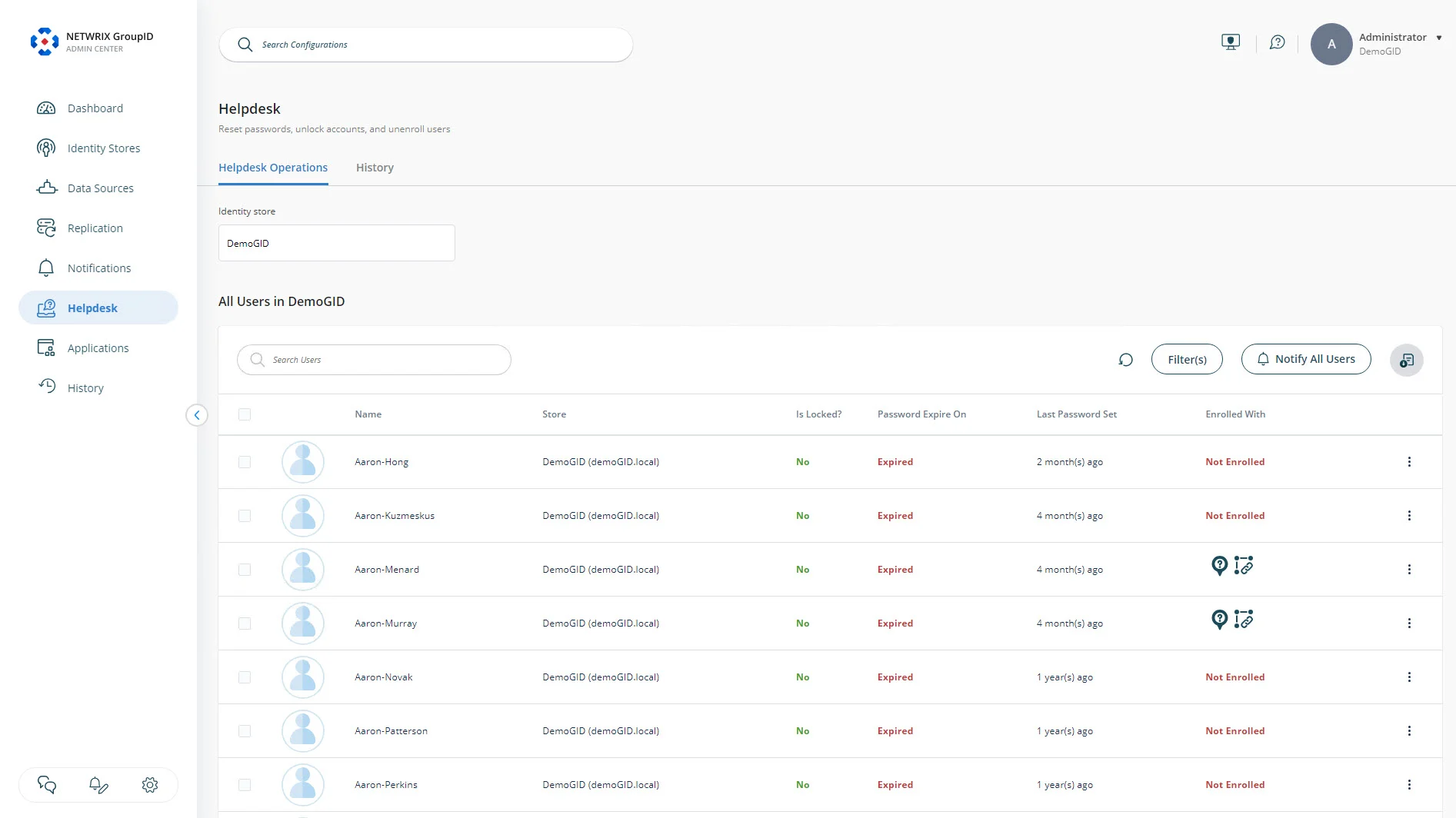Image resolution: width=1456 pixels, height=818 pixels.
Task: Click the monitor icon in the top bar
Action: [x=1231, y=42]
